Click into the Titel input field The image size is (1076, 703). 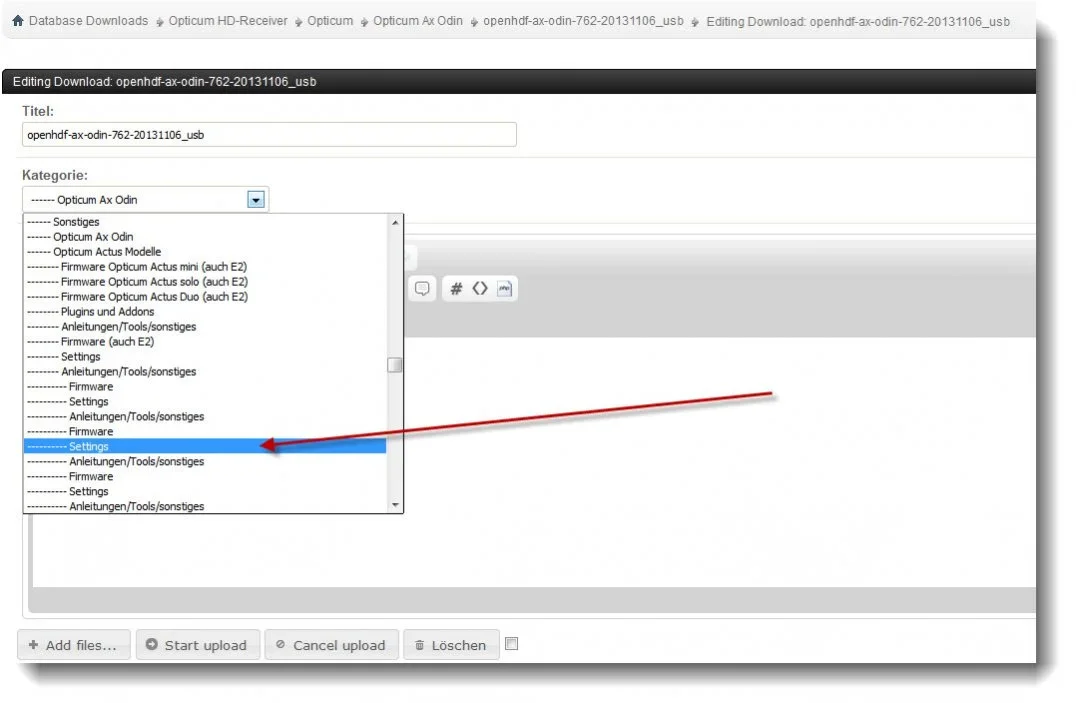pyautogui.click(x=269, y=135)
